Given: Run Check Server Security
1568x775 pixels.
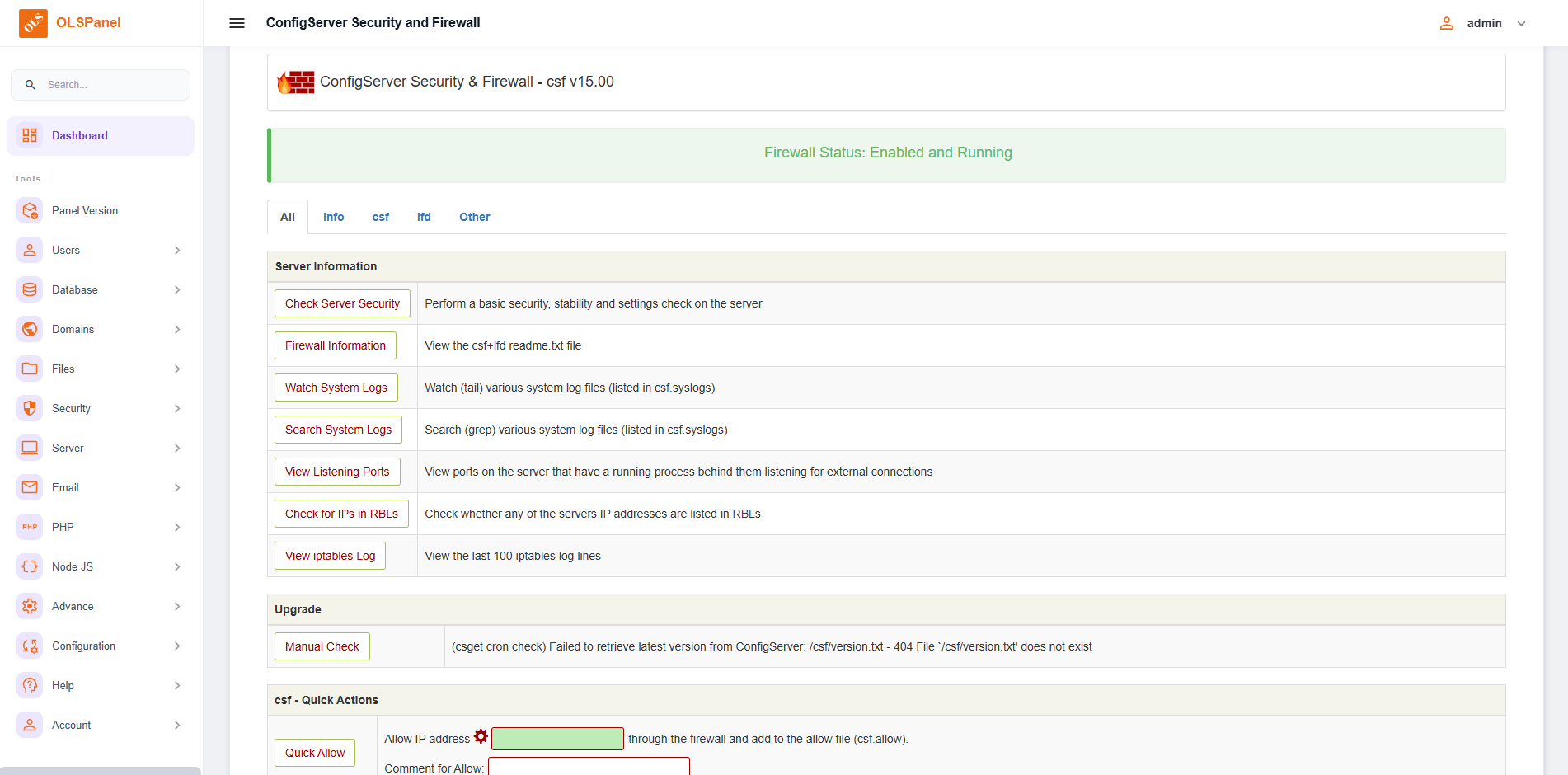Looking at the screenshot, I should pyautogui.click(x=342, y=303).
